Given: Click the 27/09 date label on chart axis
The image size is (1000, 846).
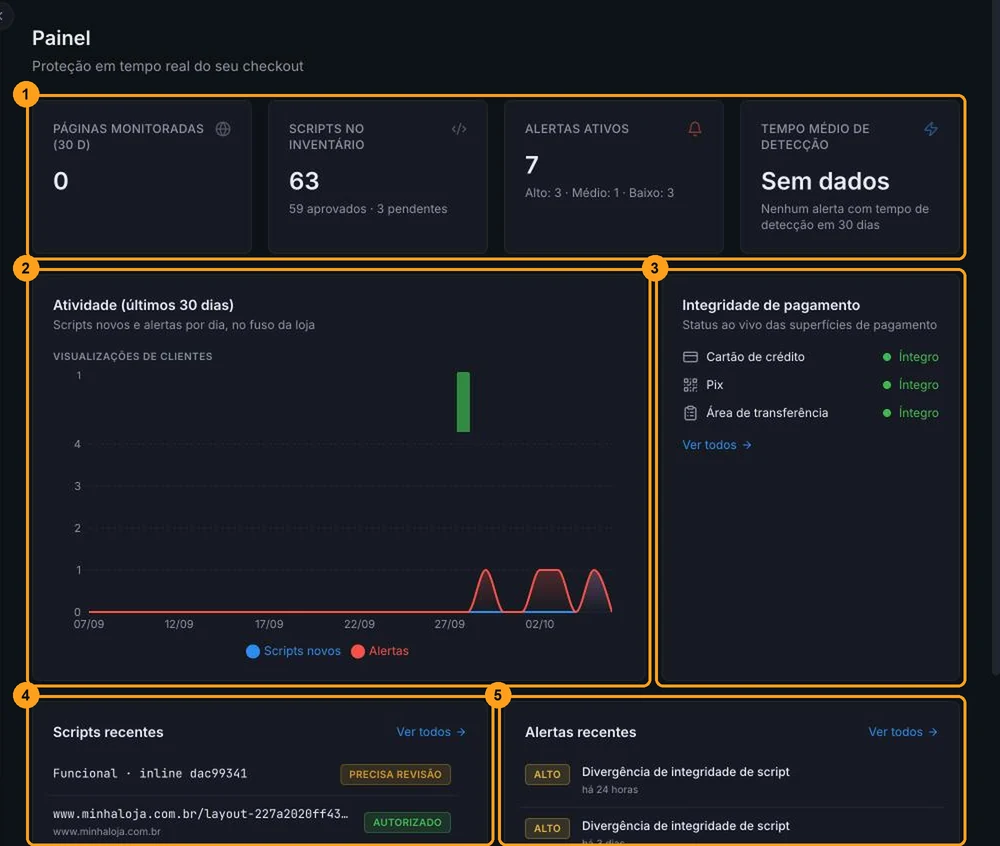Looking at the screenshot, I should (x=450, y=624).
